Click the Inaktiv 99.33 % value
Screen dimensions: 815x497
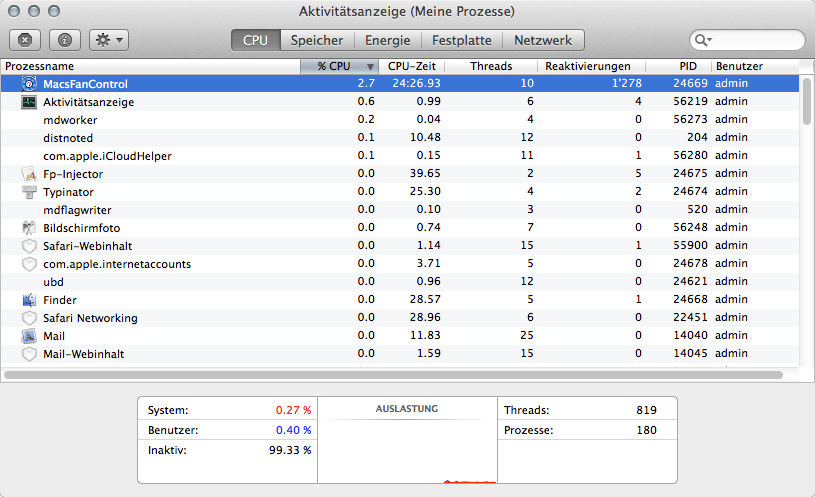pos(290,450)
